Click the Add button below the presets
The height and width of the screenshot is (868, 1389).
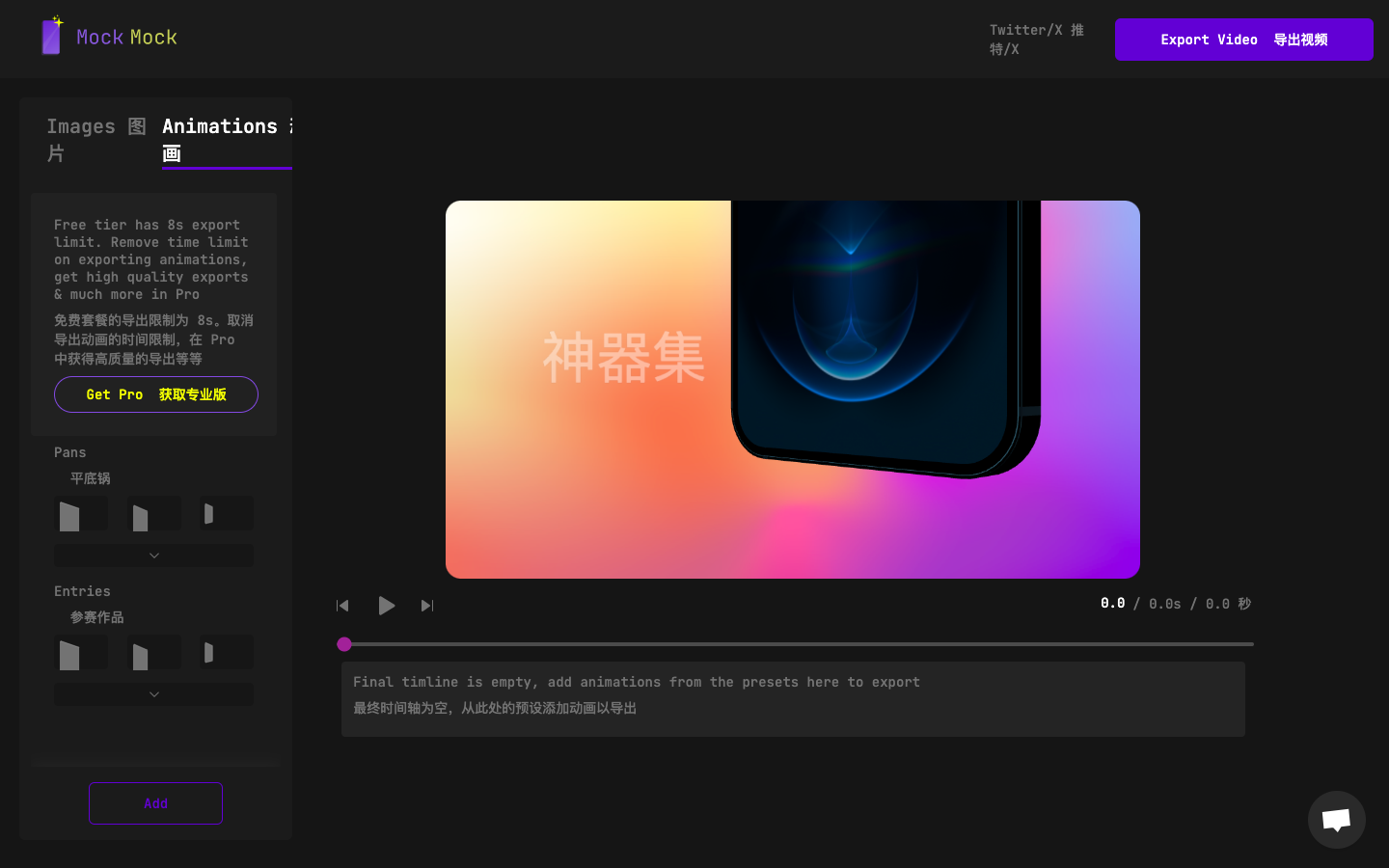pyautogui.click(x=155, y=803)
